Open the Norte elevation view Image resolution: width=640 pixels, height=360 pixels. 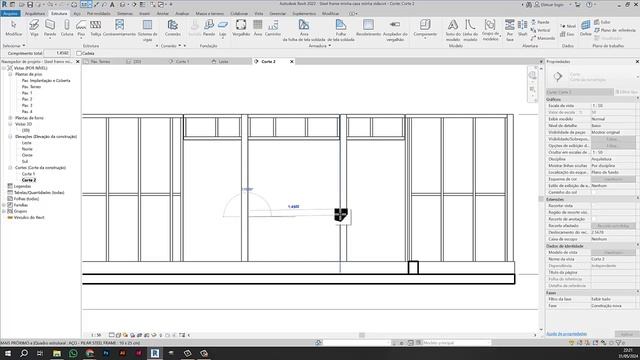(x=27, y=149)
